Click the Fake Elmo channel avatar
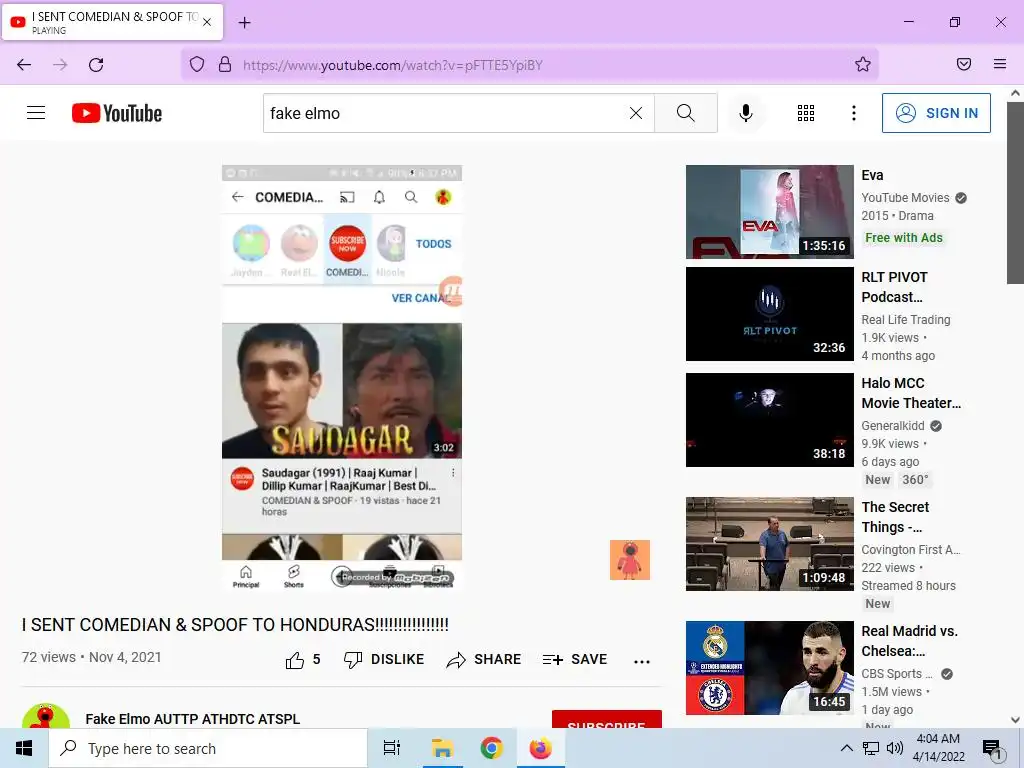This screenshot has height=768, width=1024. [46, 716]
